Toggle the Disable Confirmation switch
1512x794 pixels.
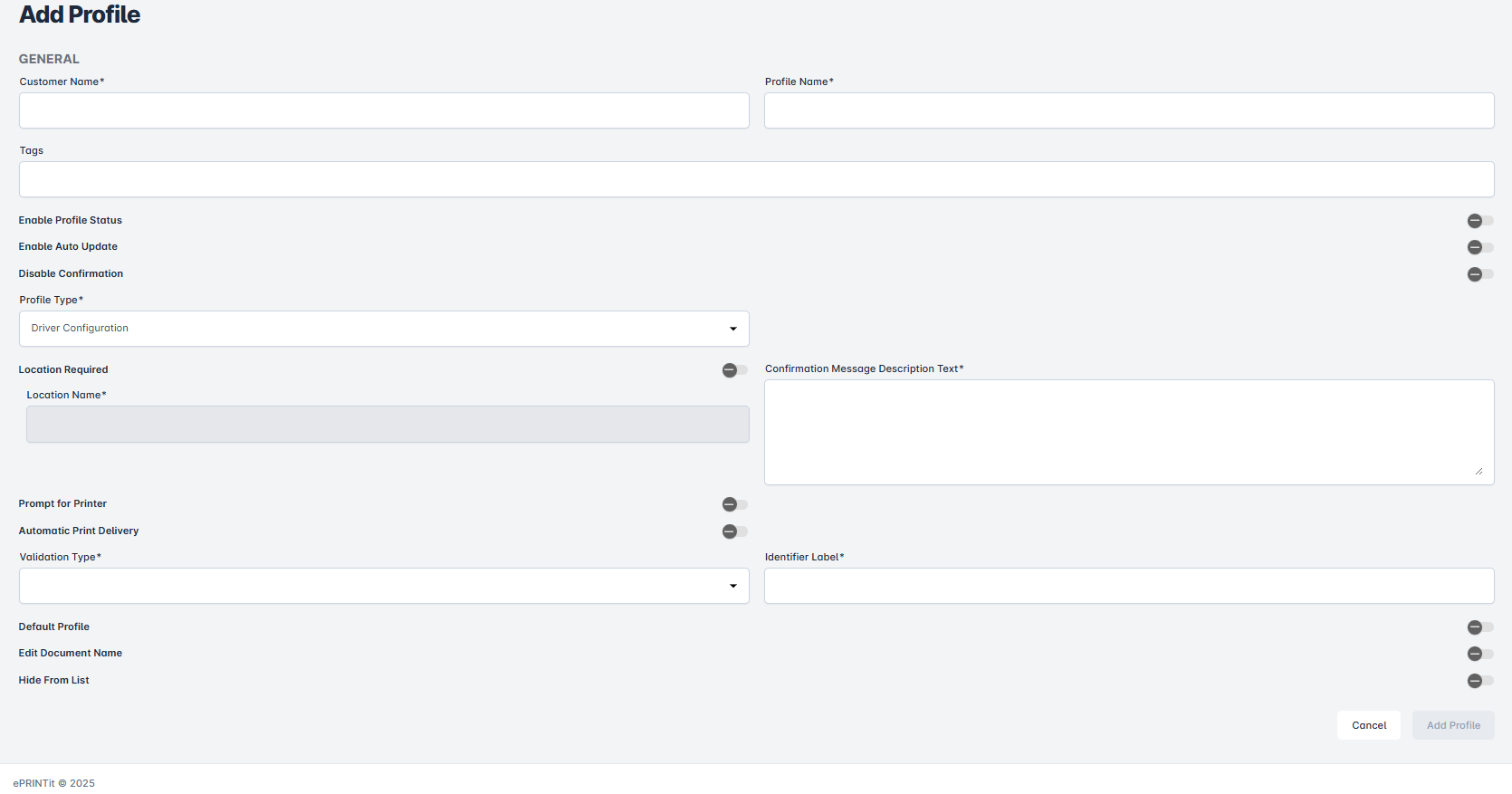[1479, 274]
